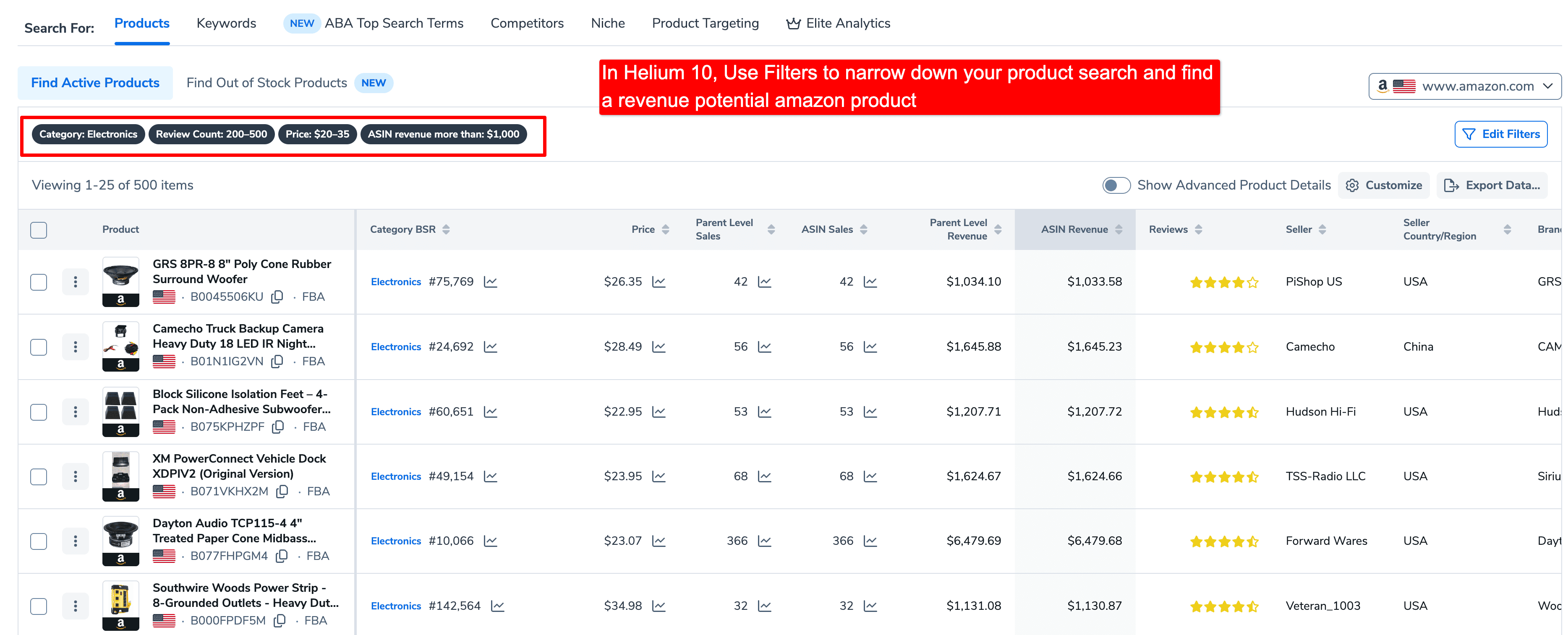This screenshot has height=635, width=1568.
Task: Open ABA Top Search Terms tab
Action: [374, 23]
